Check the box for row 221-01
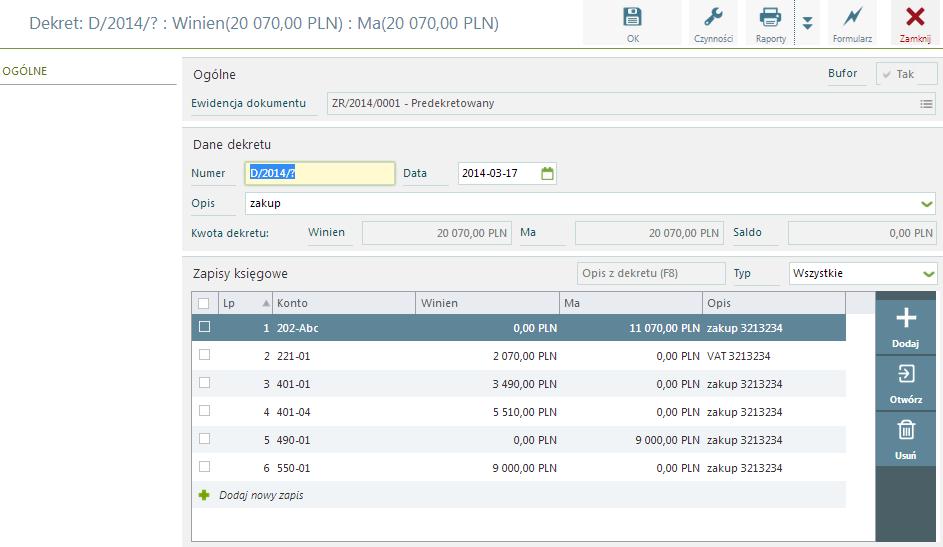The width and height of the screenshot is (943, 547). [204, 355]
